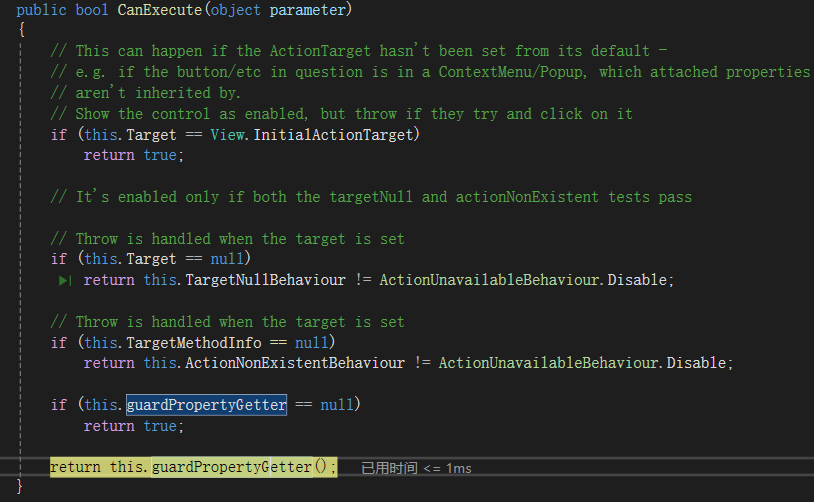Click the green Run to Click icon
Screen dimensions: 814x502
(x=65, y=281)
